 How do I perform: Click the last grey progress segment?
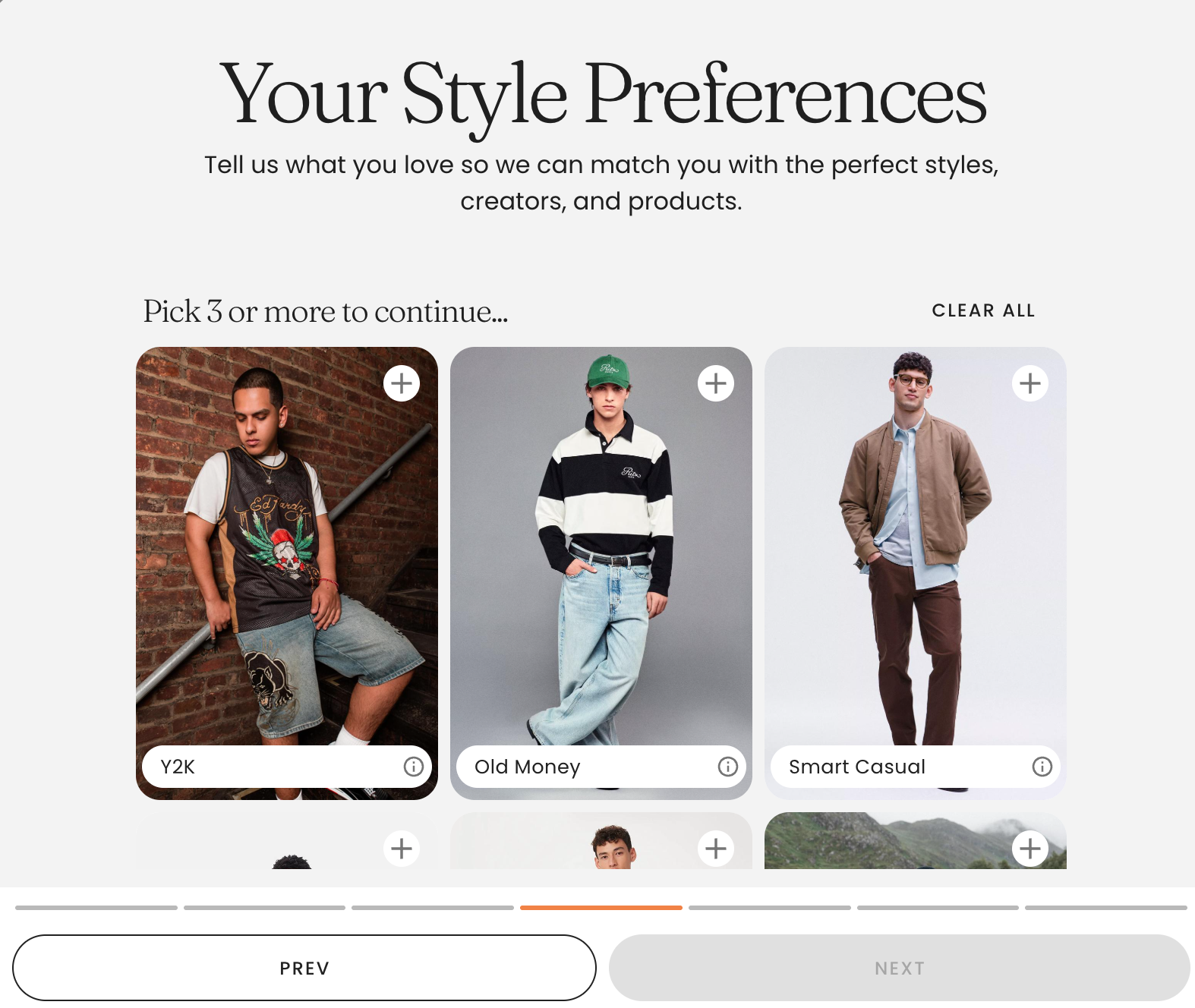[1106, 908]
